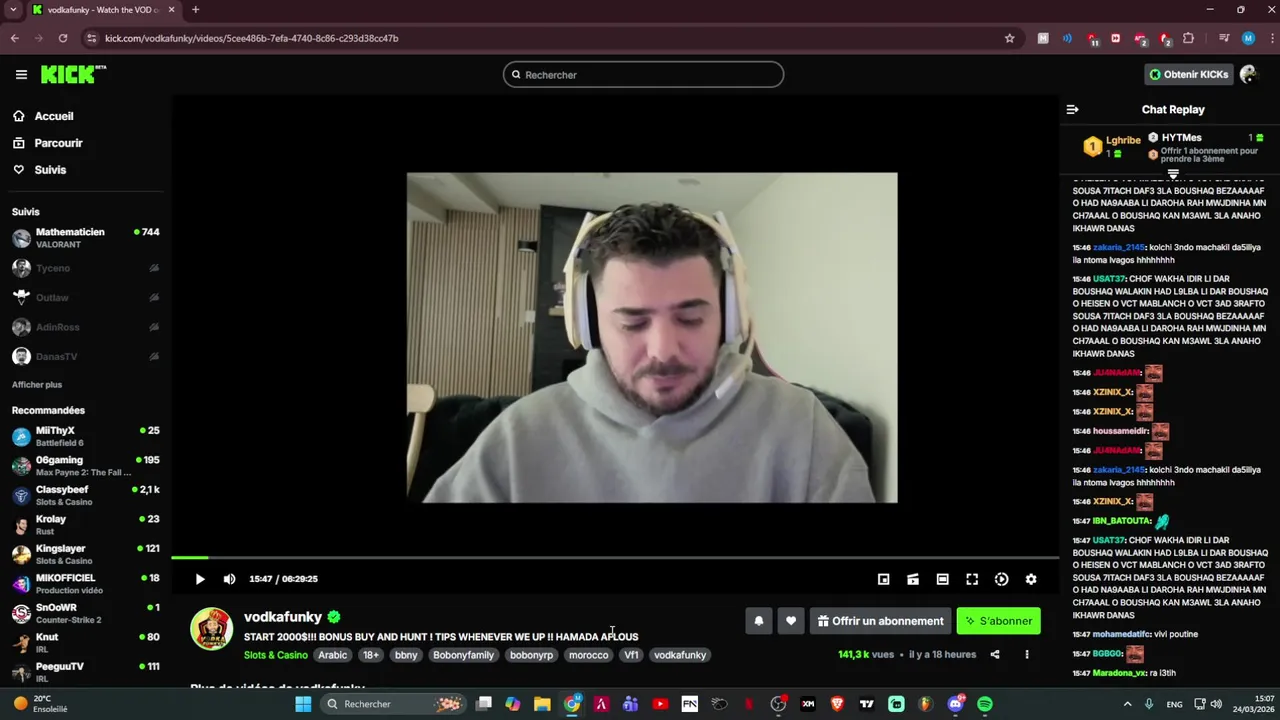1280x720 pixels.
Task: Open Tyceno followed channel
Action: coord(85,268)
